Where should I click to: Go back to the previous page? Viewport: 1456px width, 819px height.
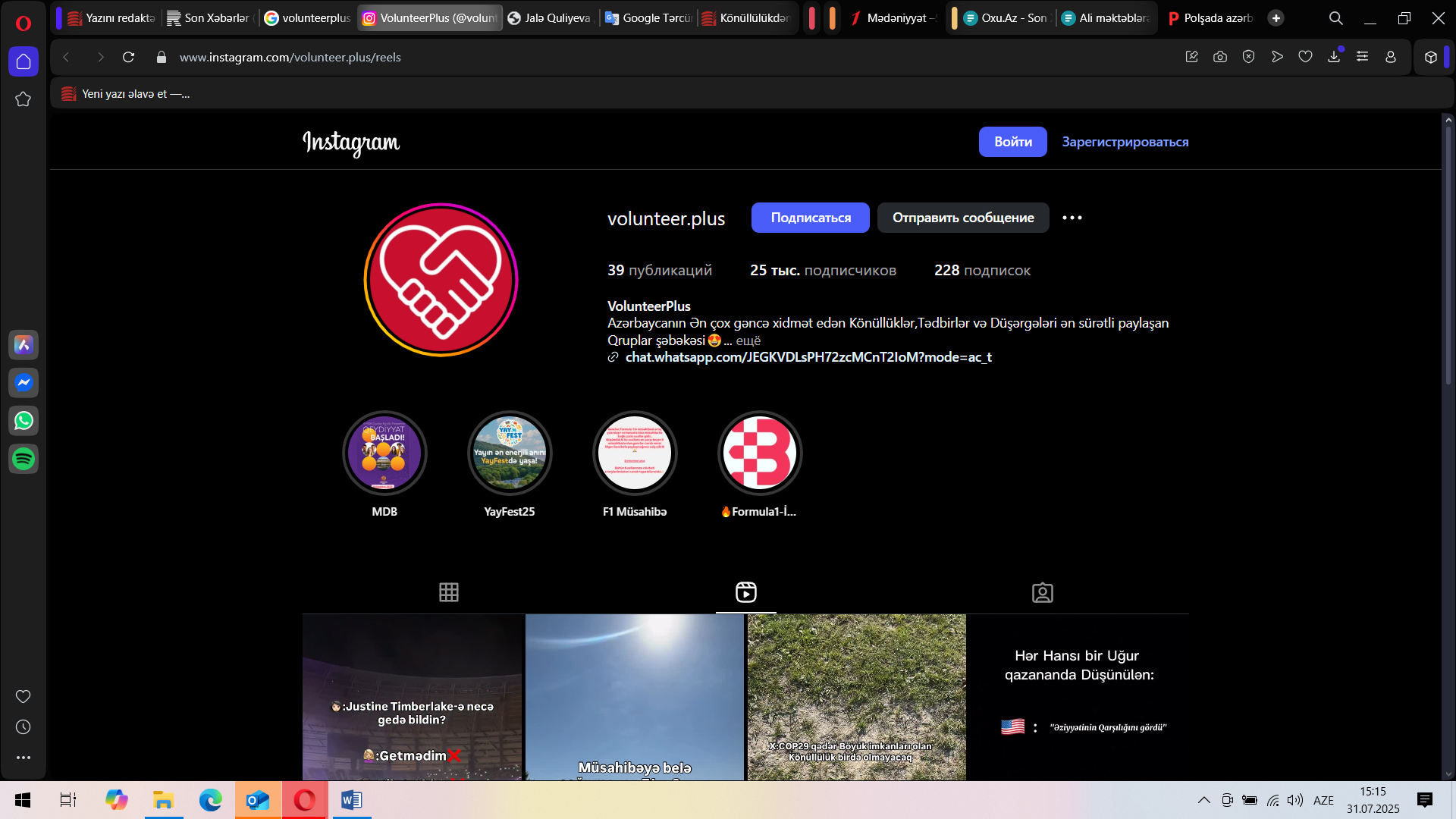(x=66, y=57)
